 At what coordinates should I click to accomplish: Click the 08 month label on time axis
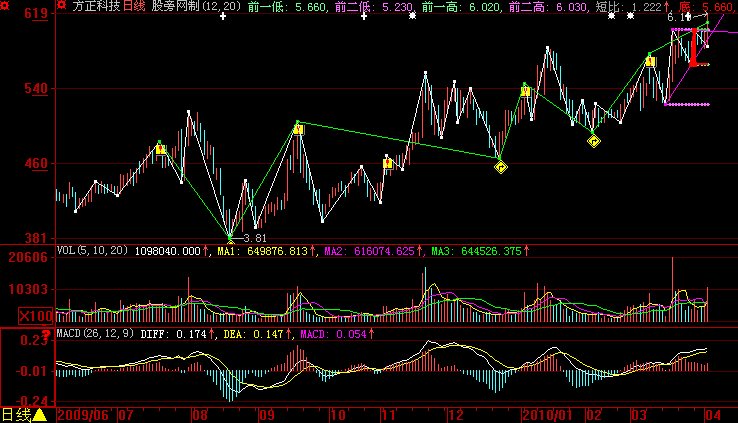[200, 415]
